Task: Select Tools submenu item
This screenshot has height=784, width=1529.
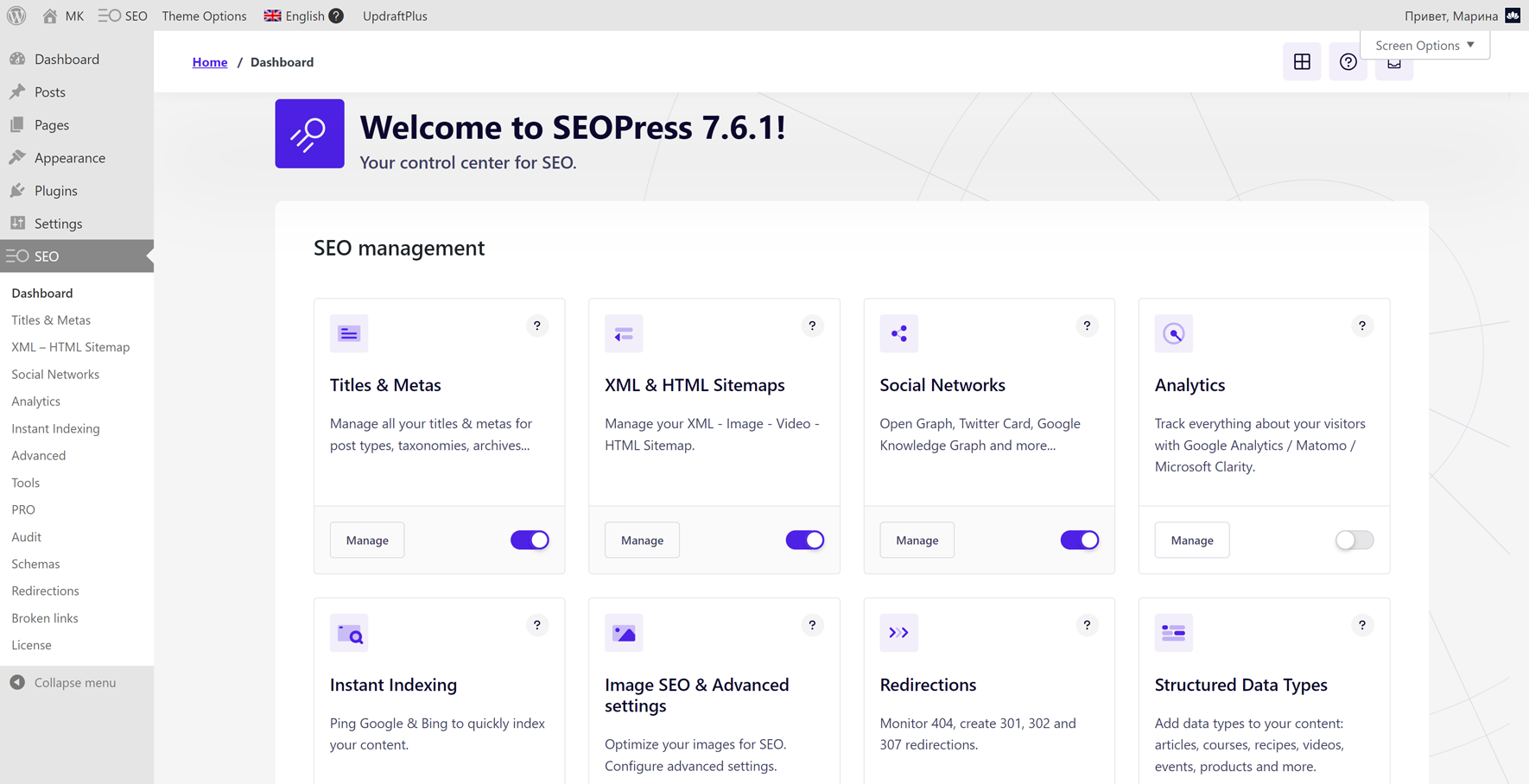Action: pyautogui.click(x=25, y=483)
